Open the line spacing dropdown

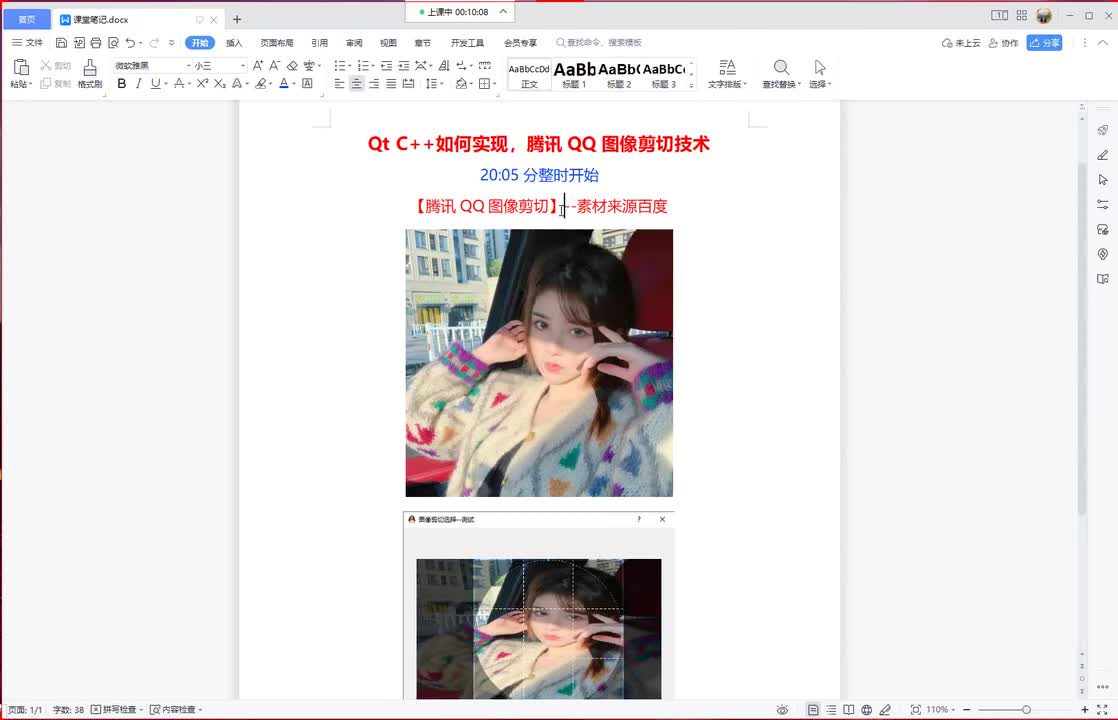441,83
